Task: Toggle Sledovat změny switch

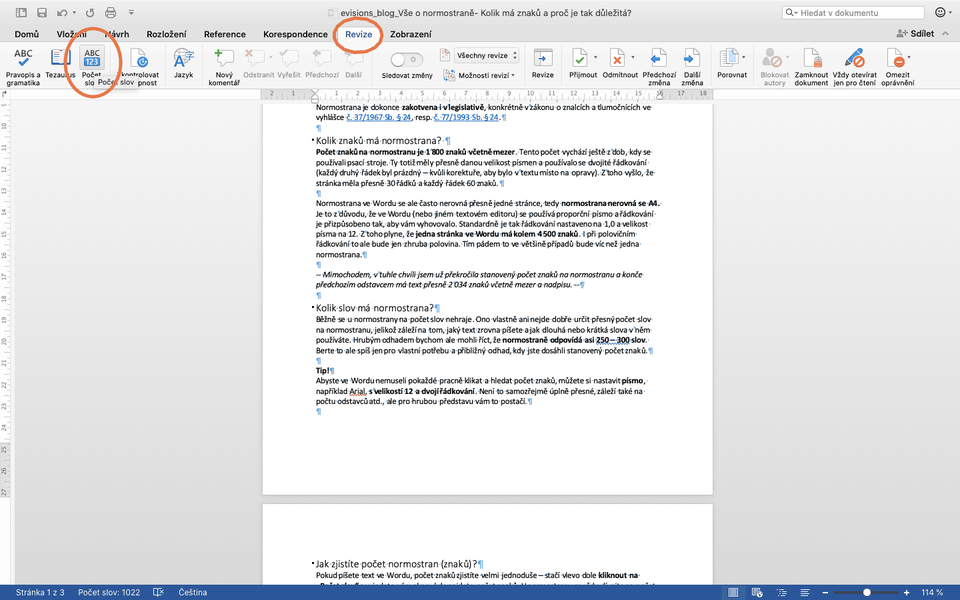Action: [x=405, y=59]
